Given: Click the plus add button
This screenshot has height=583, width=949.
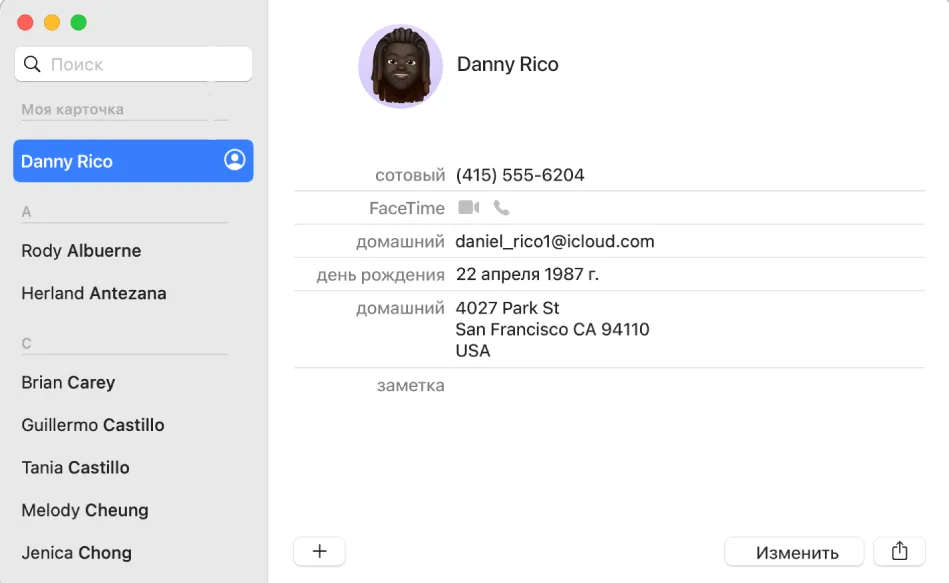Looking at the screenshot, I should coord(320,551).
